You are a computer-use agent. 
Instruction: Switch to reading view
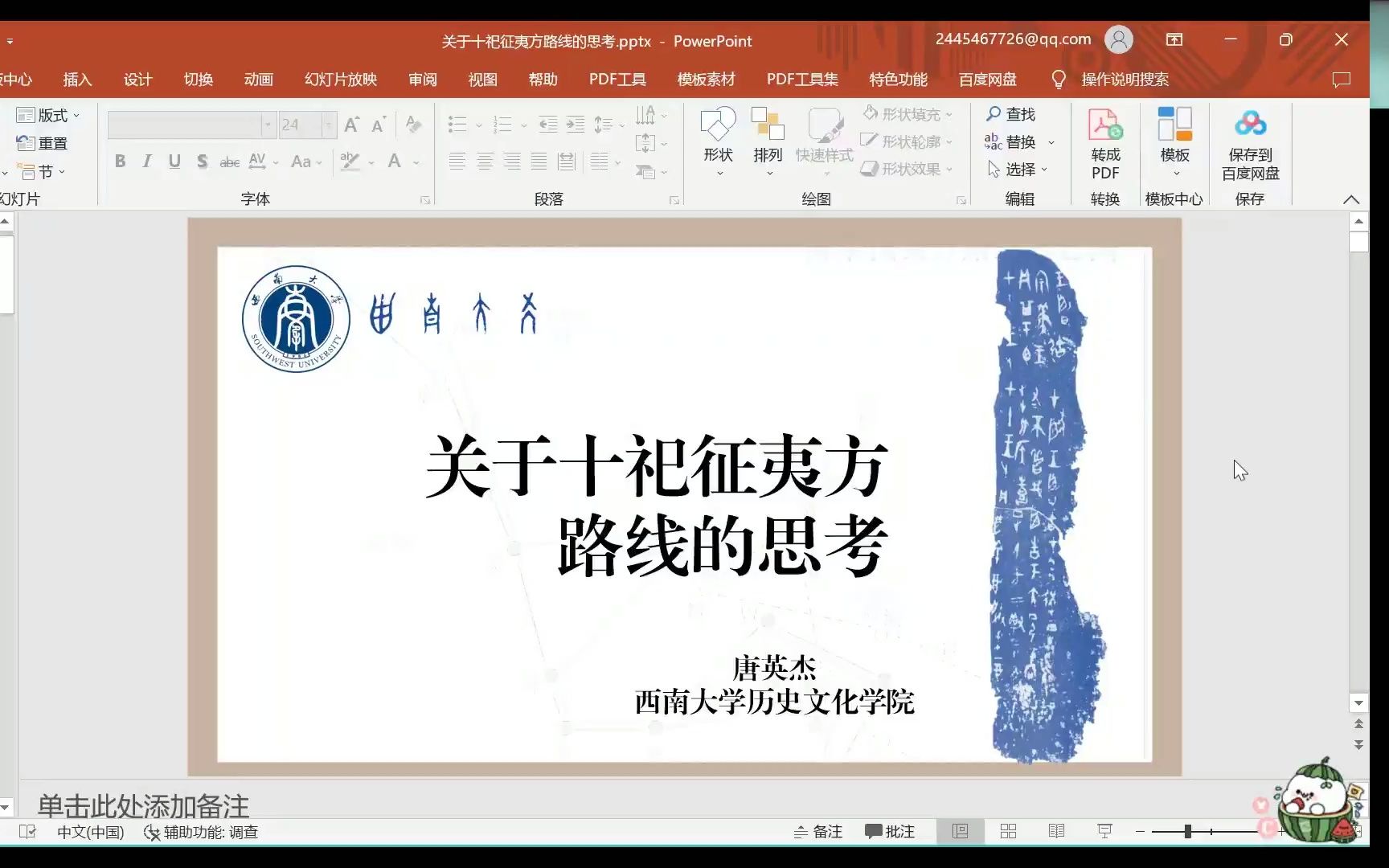click(1056, 832)
